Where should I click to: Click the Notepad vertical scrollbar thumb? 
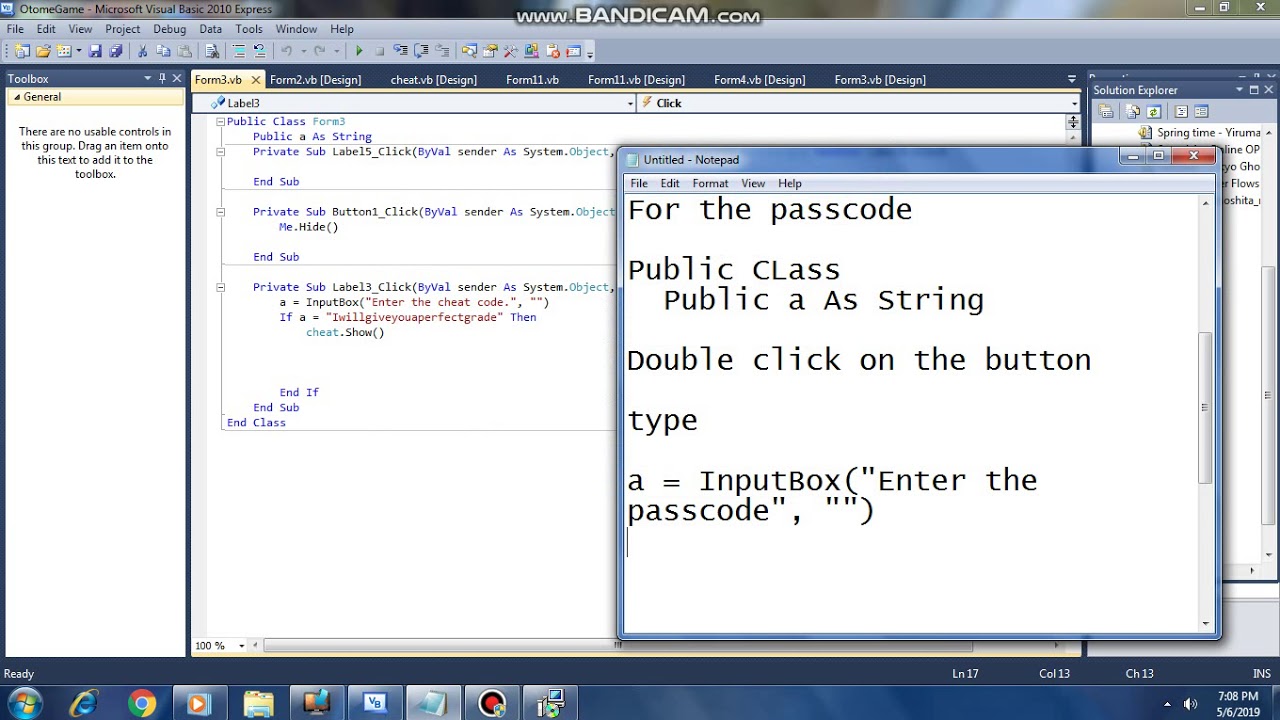[x=1205, y=408]
